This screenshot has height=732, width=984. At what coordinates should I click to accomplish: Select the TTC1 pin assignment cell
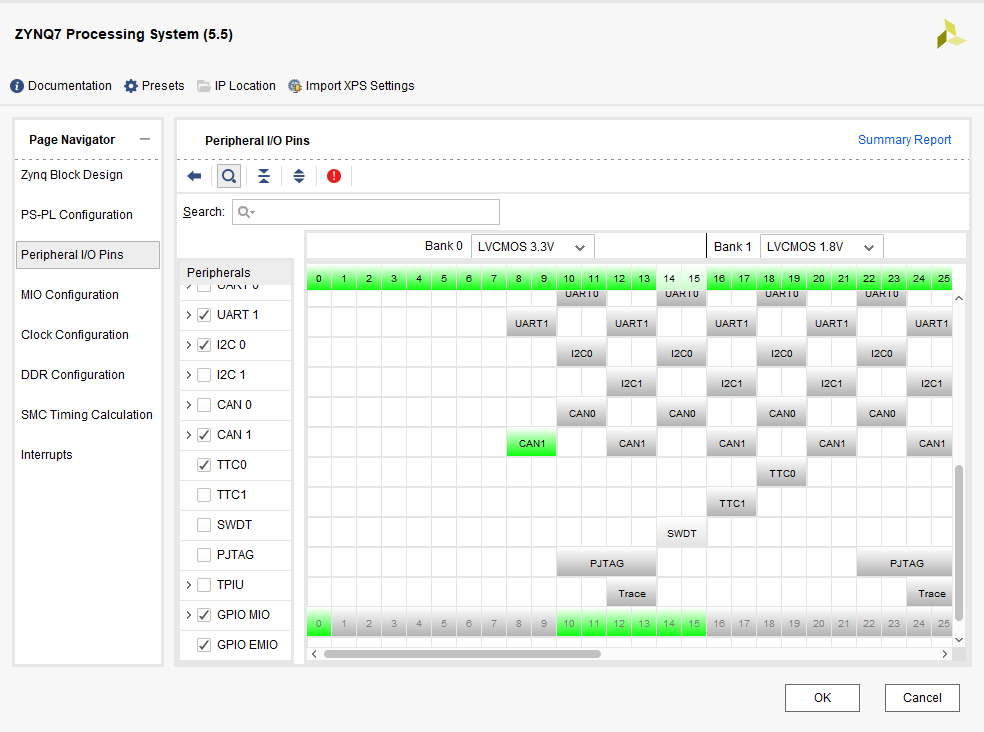[732, 504]
